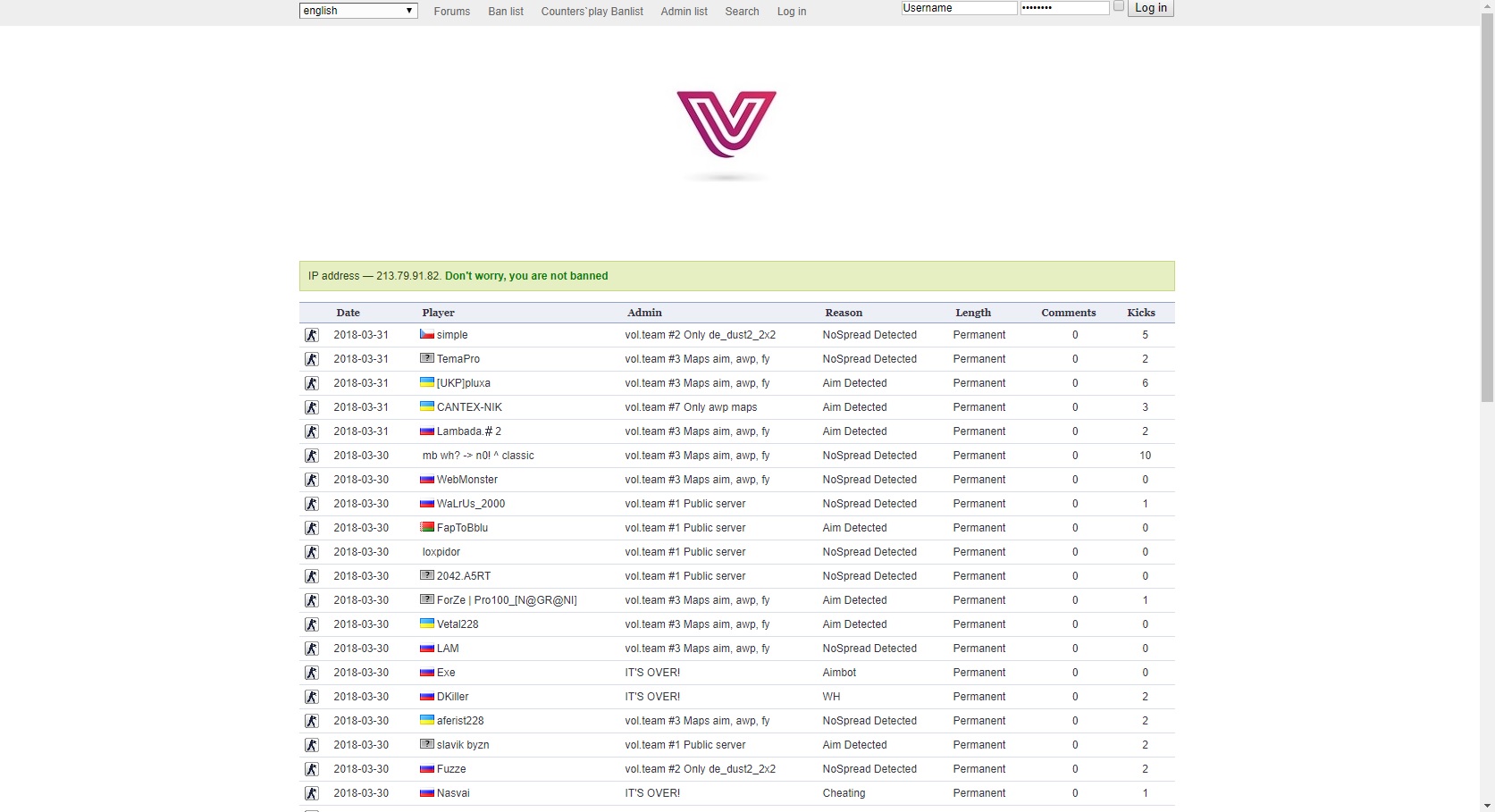Click the 'Aimbot' reason in Exe row
Screen dimensions: 1495x812
click(839, 673)
